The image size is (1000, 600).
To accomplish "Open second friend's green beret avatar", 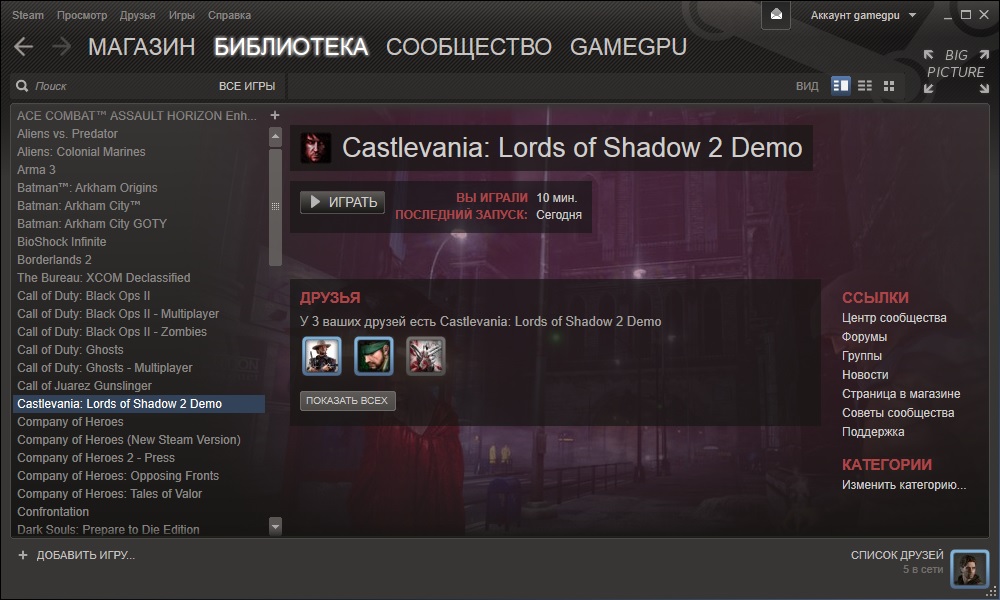I will pyautogui.click(x=374, y=356).
